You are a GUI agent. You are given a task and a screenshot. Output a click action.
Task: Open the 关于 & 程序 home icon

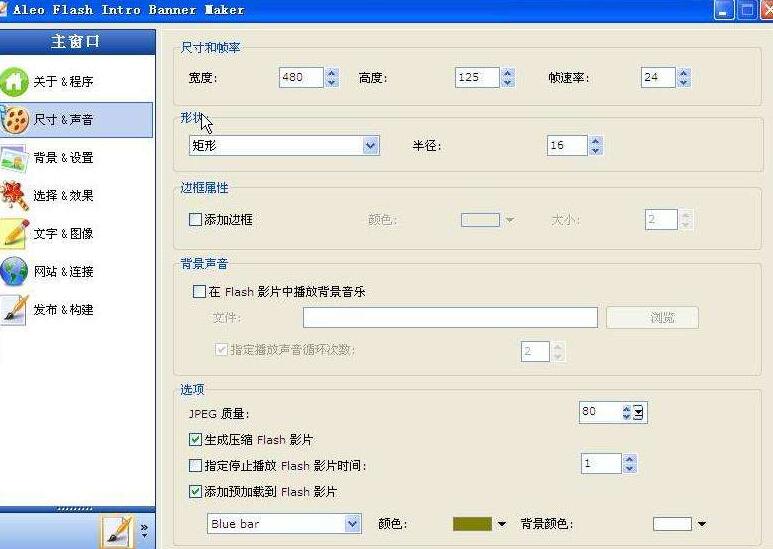(x=14, y=81)
